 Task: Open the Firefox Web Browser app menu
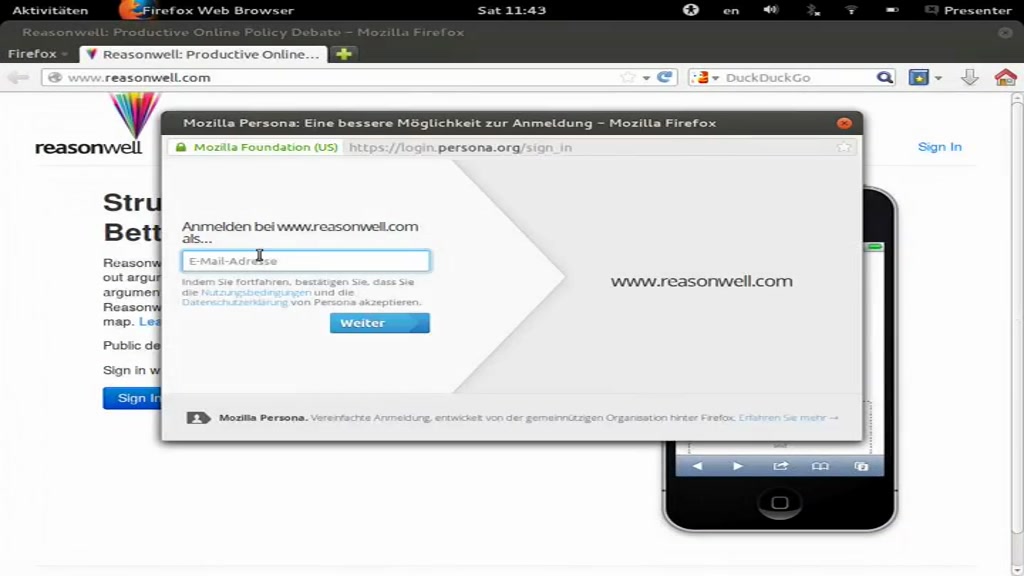point(207,10)
